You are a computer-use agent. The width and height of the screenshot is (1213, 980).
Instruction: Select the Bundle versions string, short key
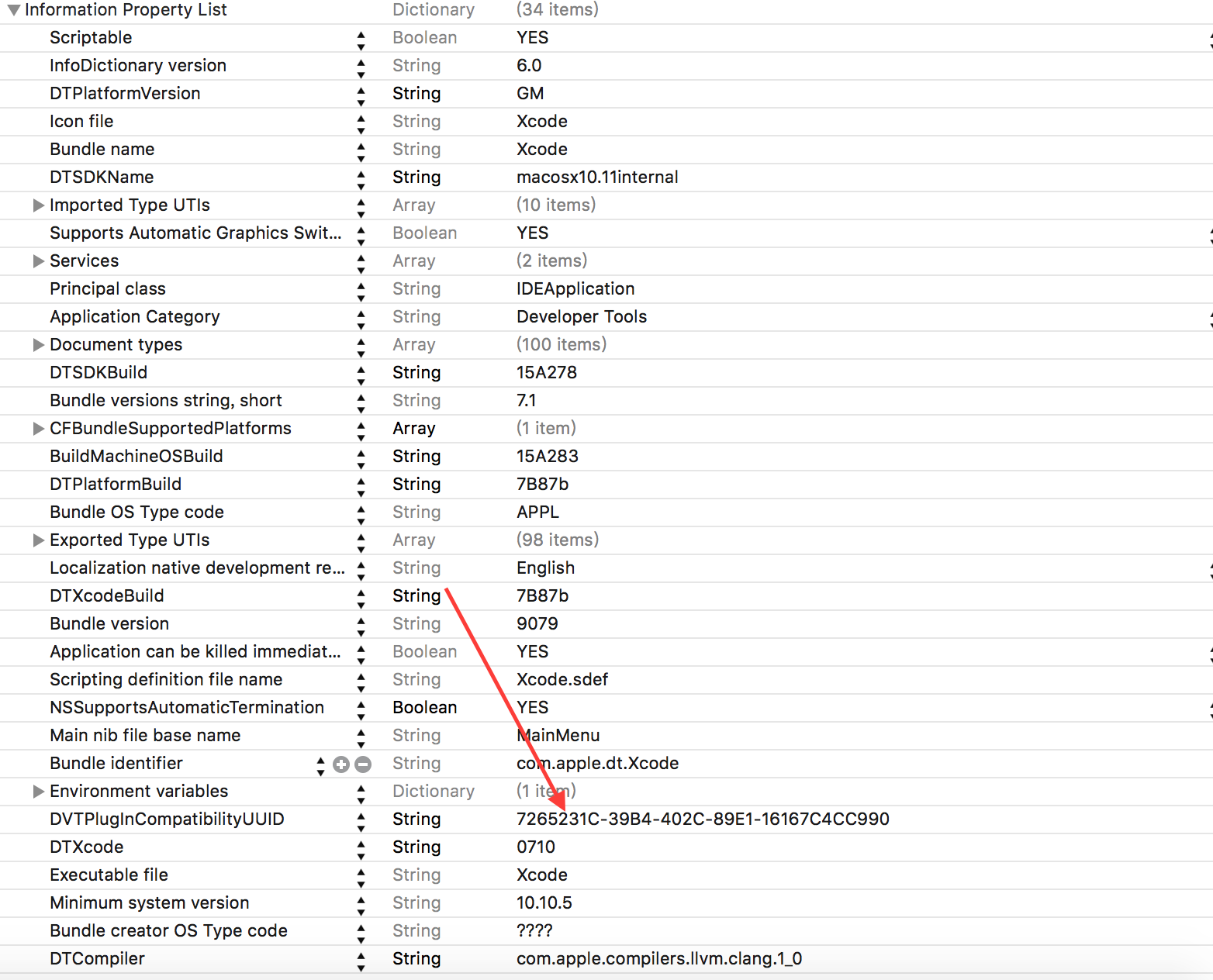click(166, 401)
